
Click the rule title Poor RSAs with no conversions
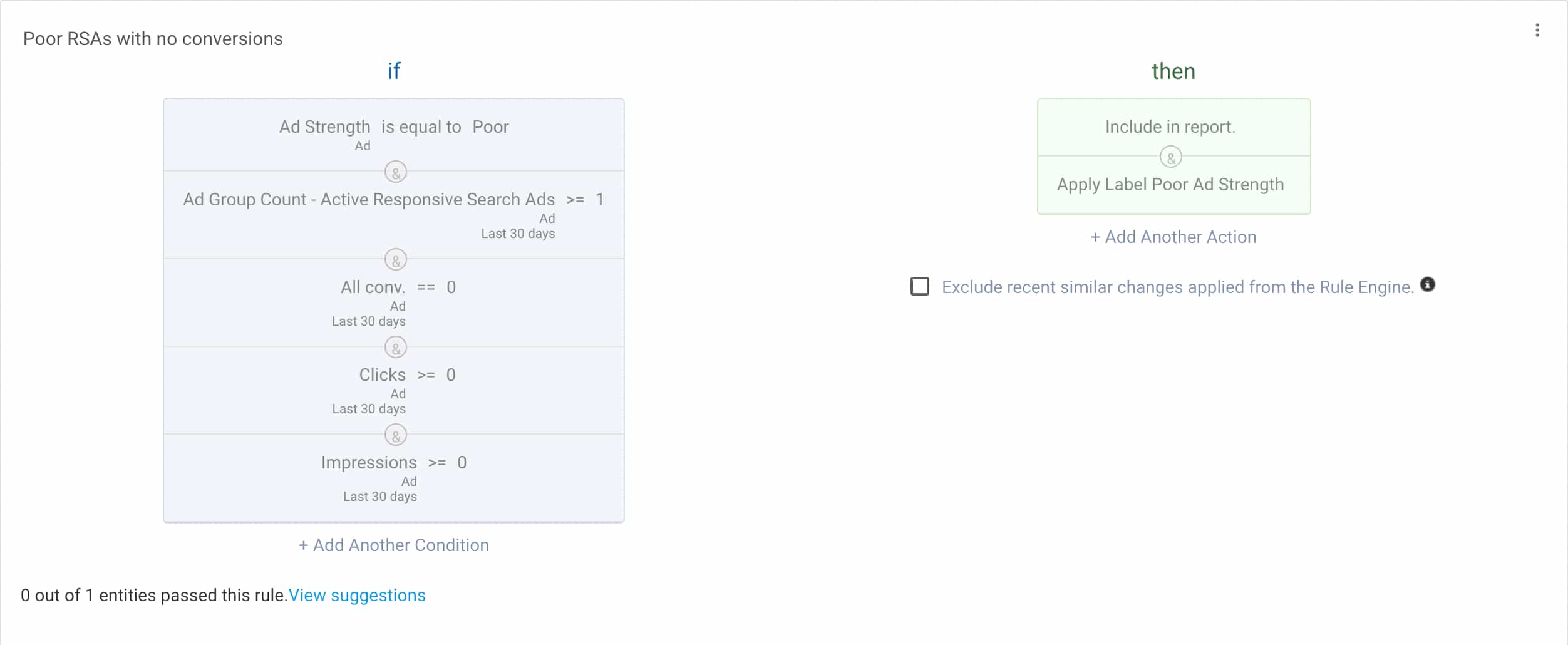(x=153, y=39)
